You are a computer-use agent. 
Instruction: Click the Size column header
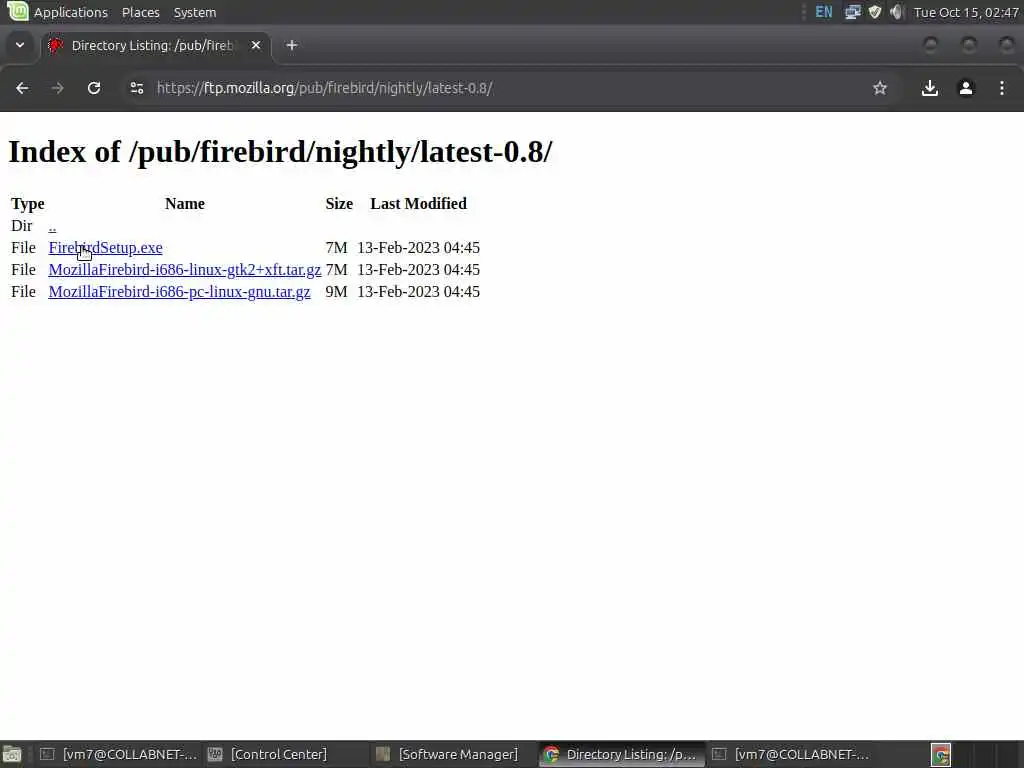[x=339, y=204]
